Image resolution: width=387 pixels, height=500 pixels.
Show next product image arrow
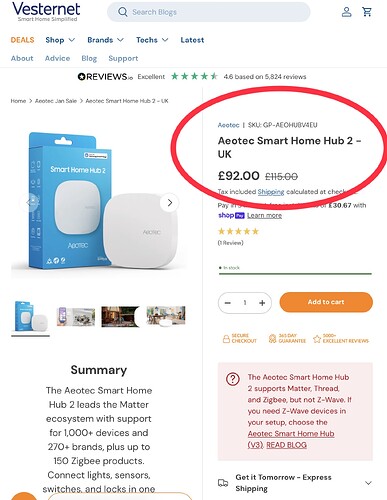[x=170, y=203]
